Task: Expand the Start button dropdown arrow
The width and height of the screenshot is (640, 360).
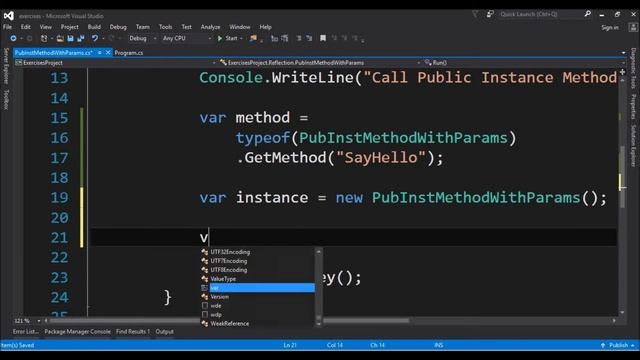Action: [x=241, y=38]
